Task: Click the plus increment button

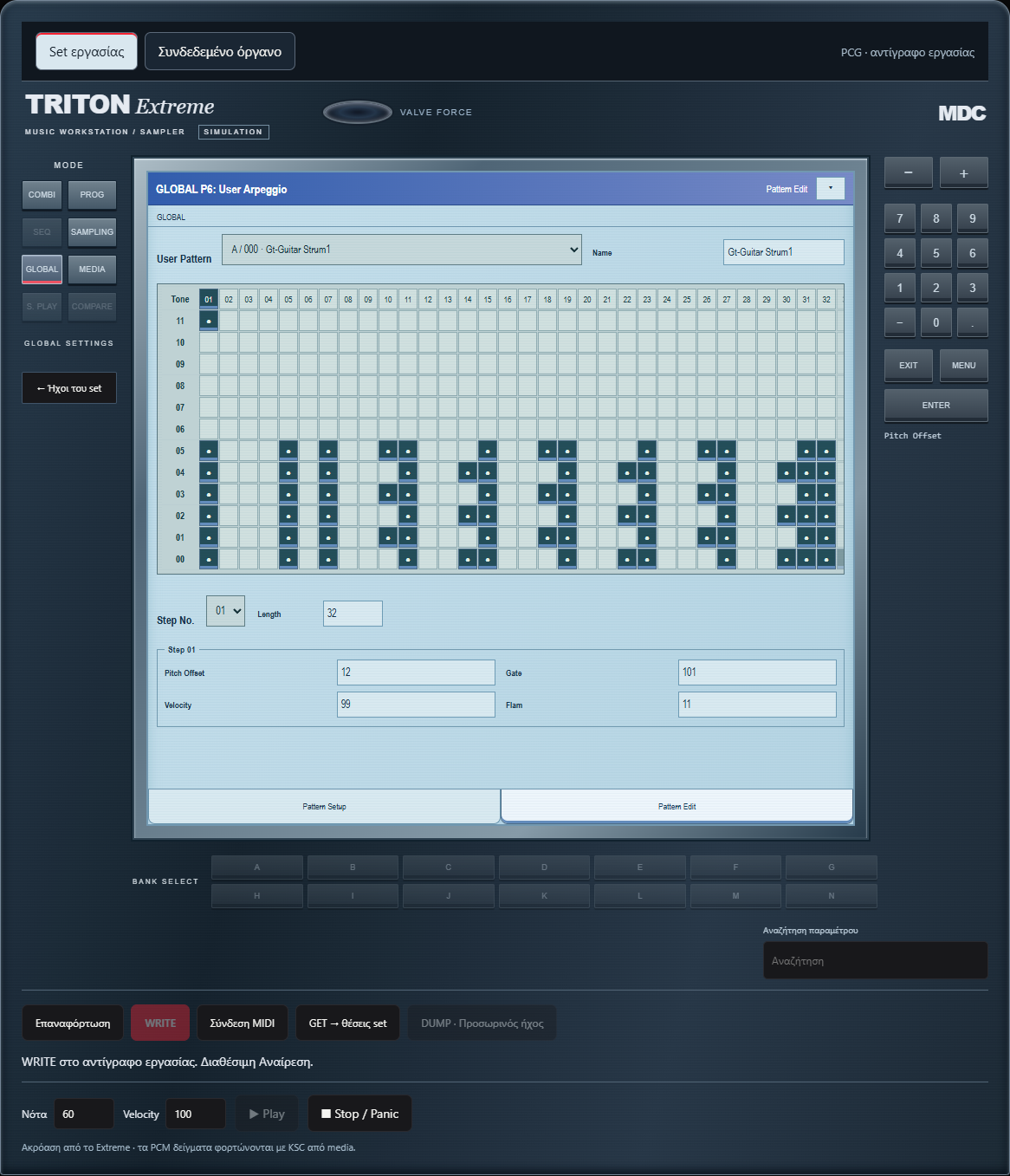Action: pos(963,172)
